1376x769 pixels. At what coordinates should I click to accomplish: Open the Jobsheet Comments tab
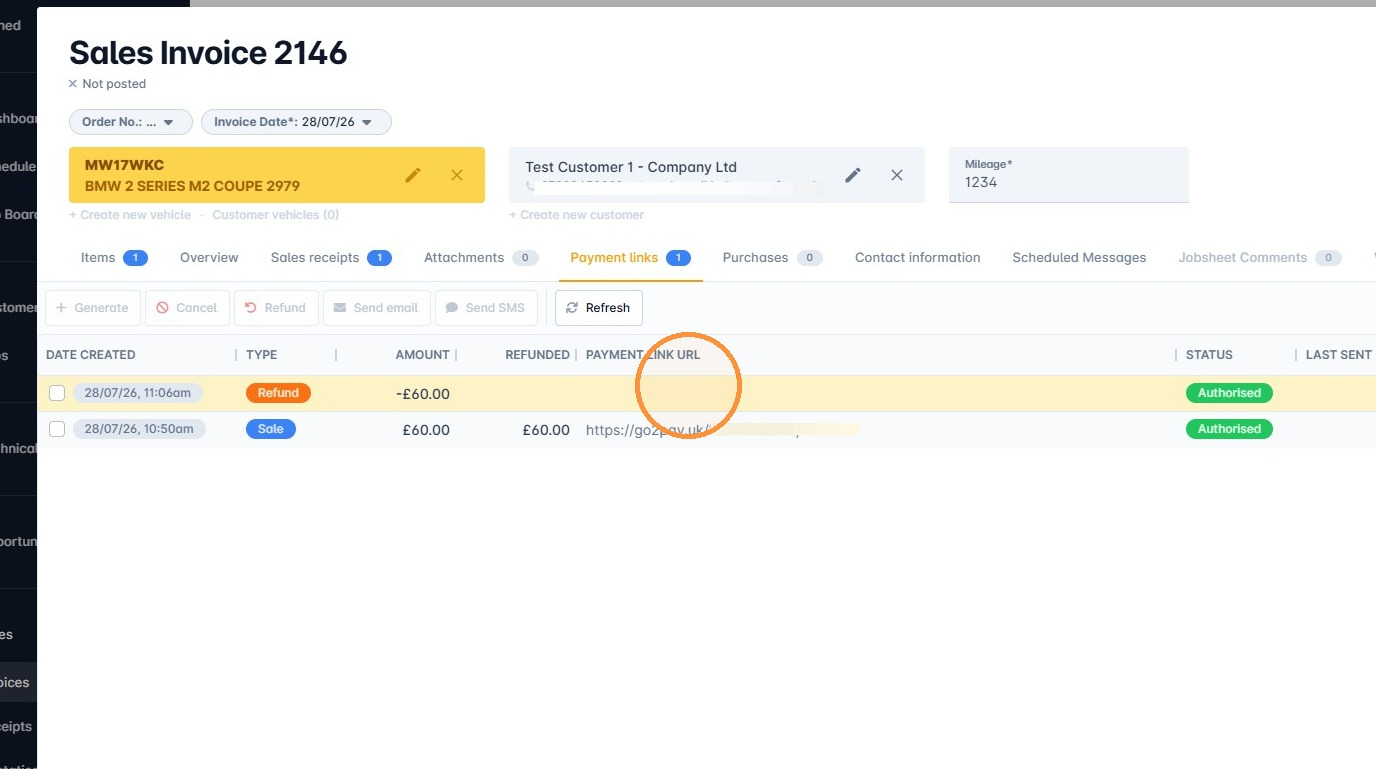click(1260, 257)
